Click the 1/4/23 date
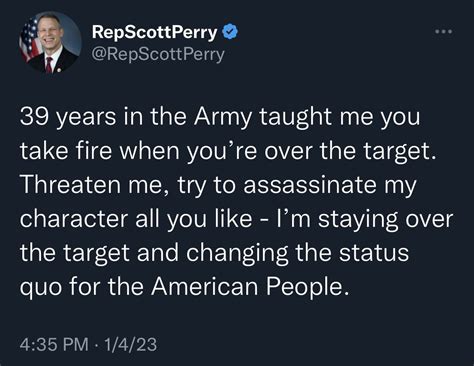Viewport: 474px width, 366px height. (130, 344)
